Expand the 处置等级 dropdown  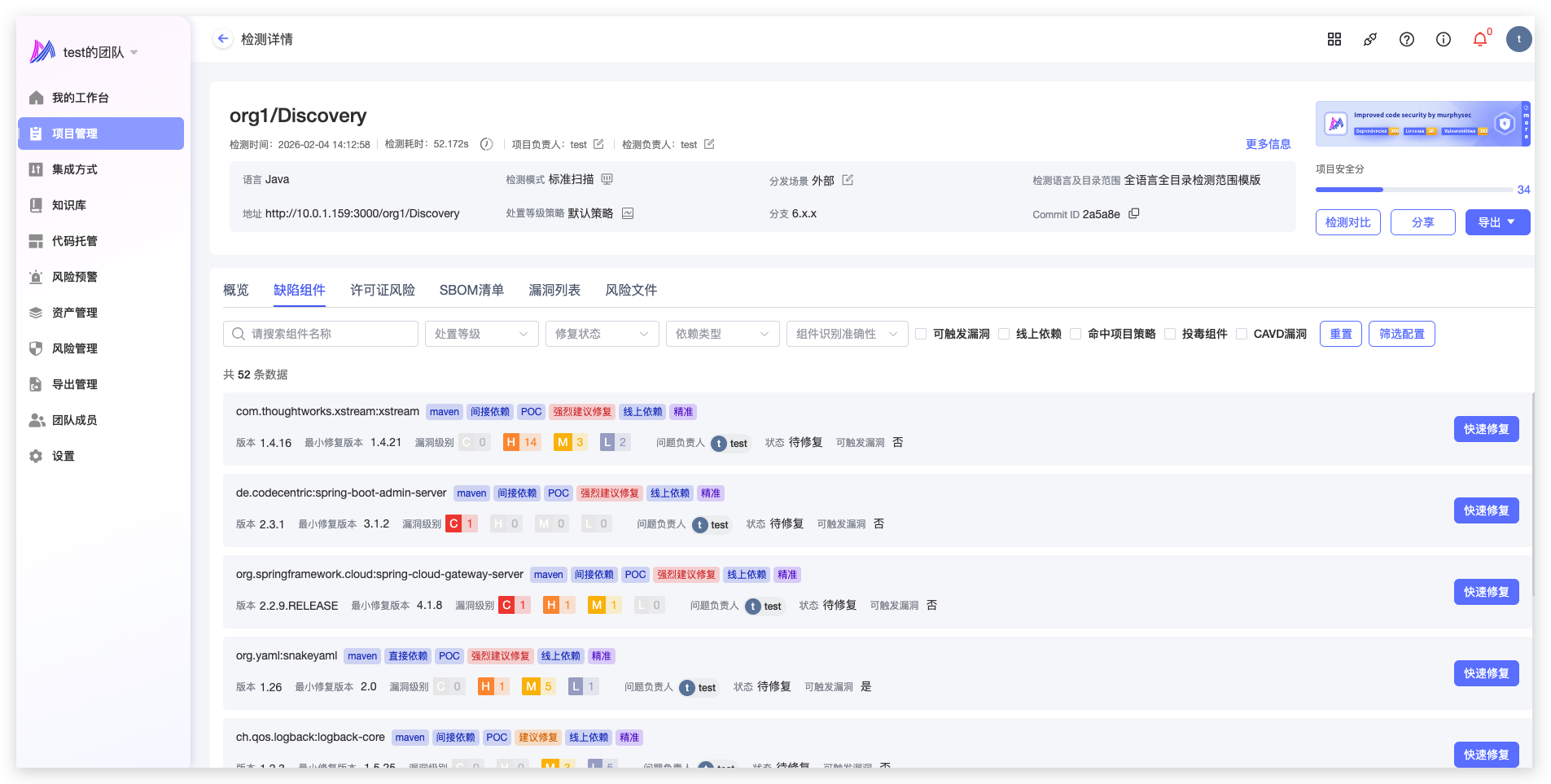click(x=481, y=334)
